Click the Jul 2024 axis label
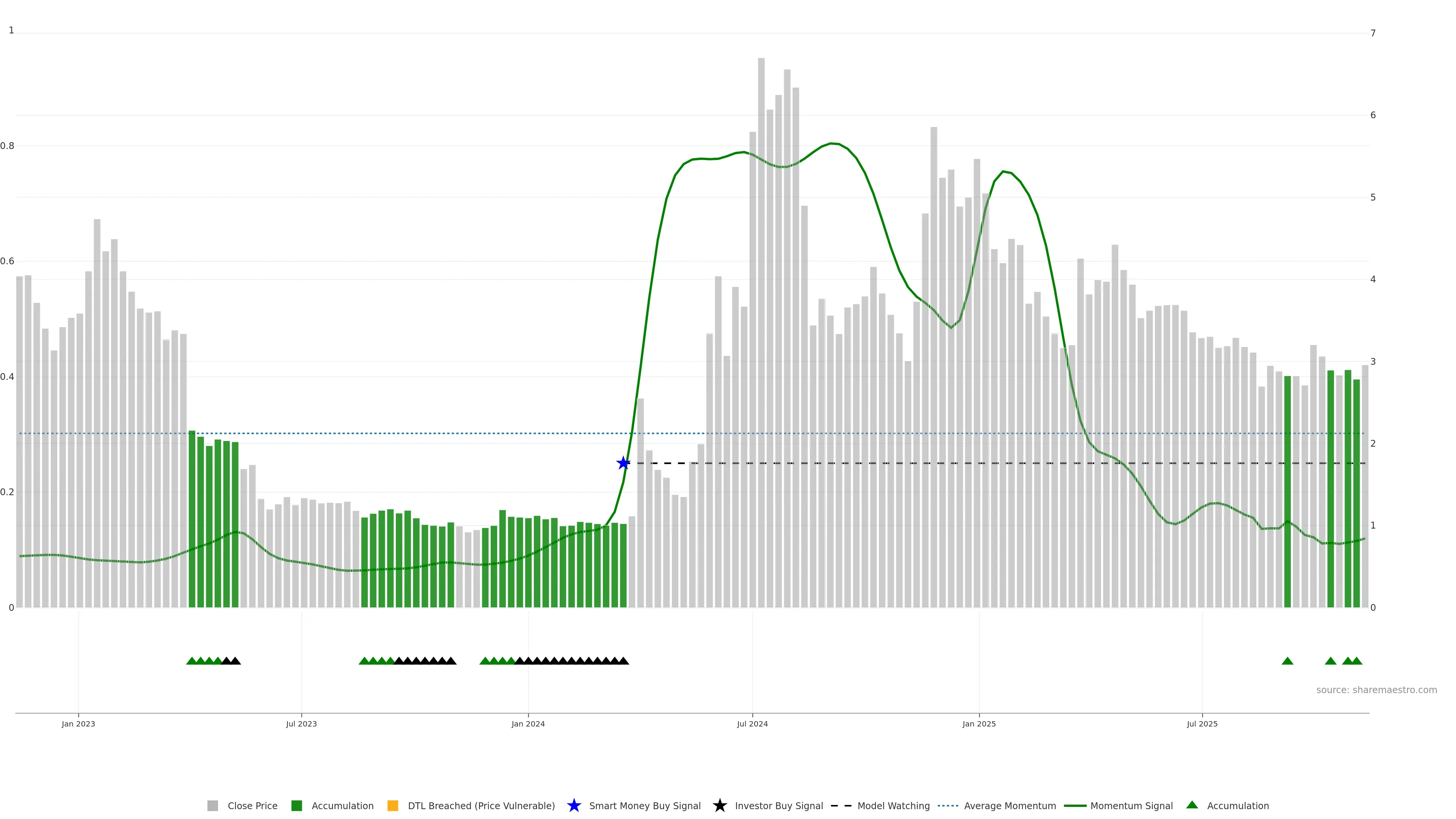 pyautogui.click(x=752, y=724)
